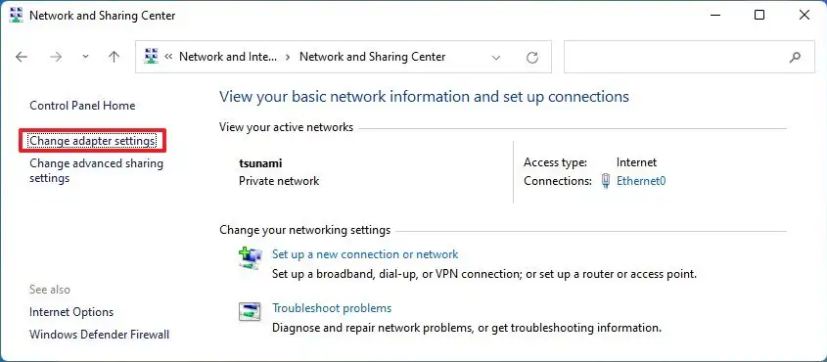
Task: Open Change adapter settings
Action: pos(92,141)
